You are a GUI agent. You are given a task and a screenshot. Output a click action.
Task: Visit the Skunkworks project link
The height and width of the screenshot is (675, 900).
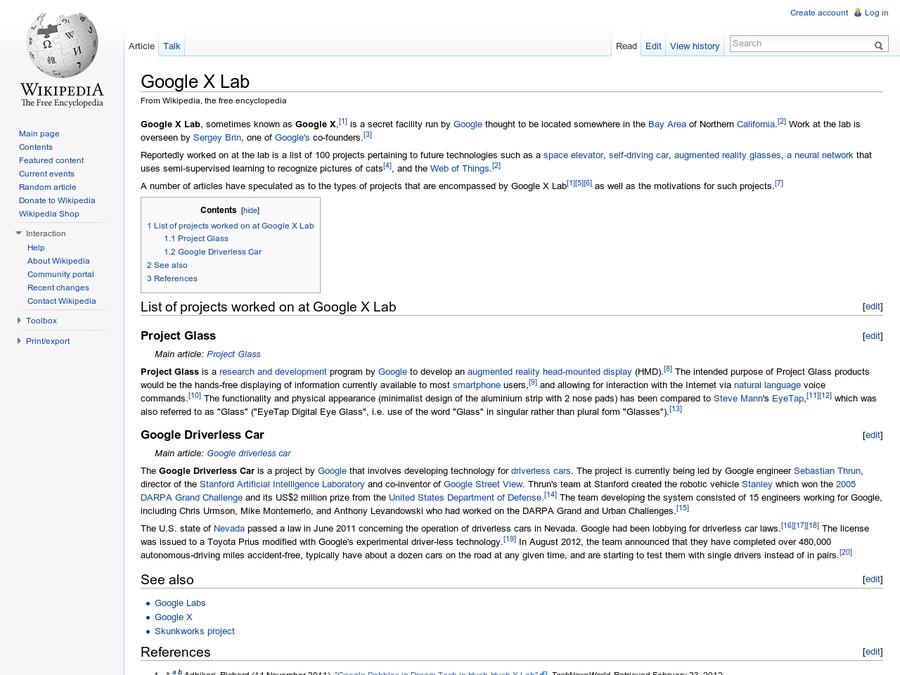pyautogui.click(x=194, y=630)
